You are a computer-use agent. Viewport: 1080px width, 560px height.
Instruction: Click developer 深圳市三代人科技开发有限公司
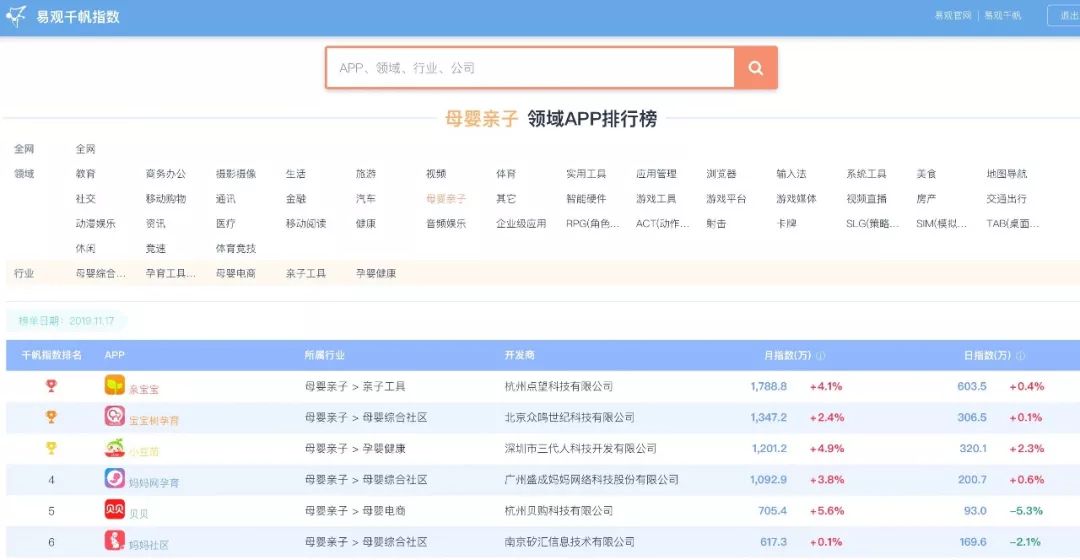click(580, 448)
